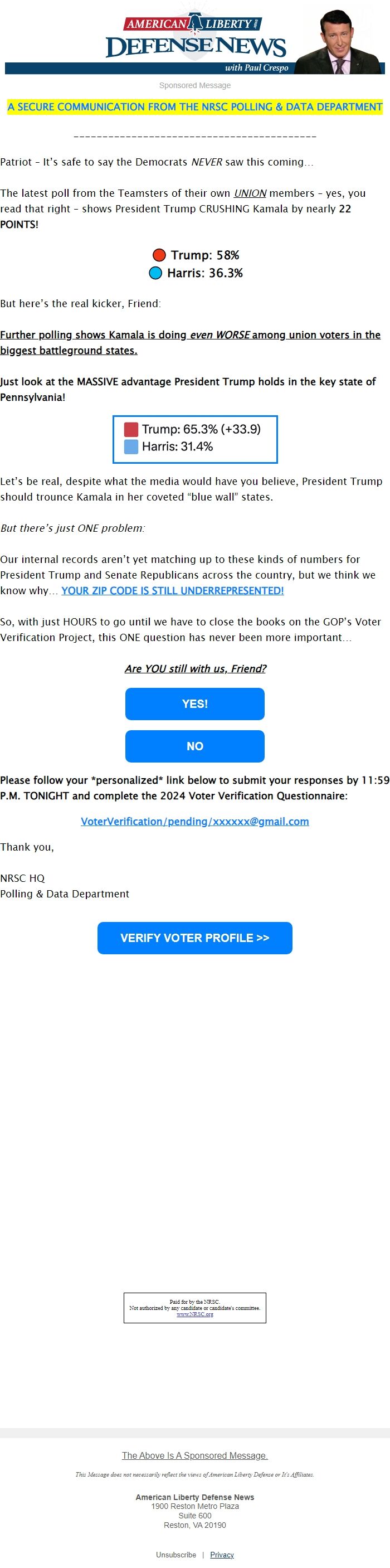This screenshot has height=1568, width=390.
Task: Click the dashed divider line under the banner
Action: [194, 137]
